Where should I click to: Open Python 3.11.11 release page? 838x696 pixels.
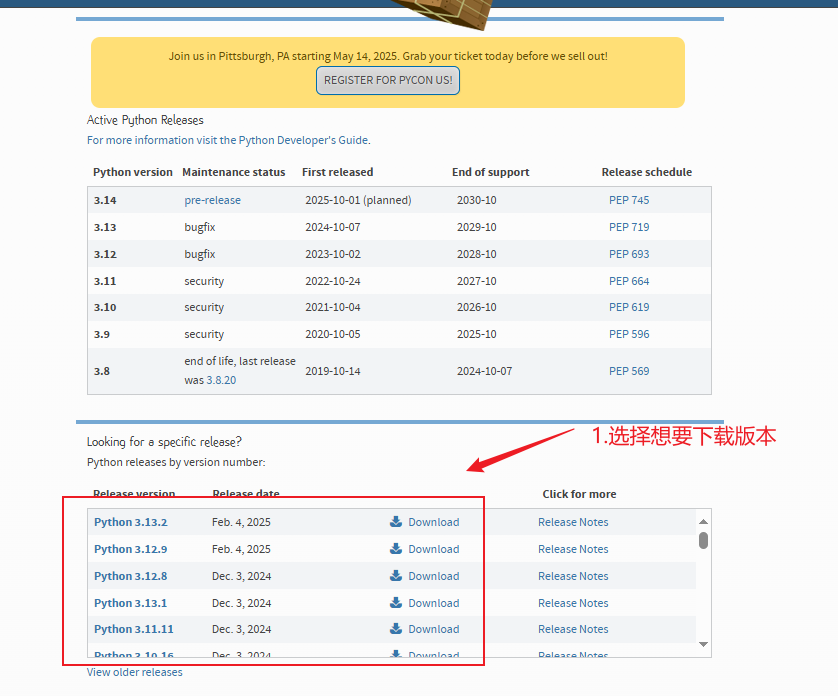(134, 629)
